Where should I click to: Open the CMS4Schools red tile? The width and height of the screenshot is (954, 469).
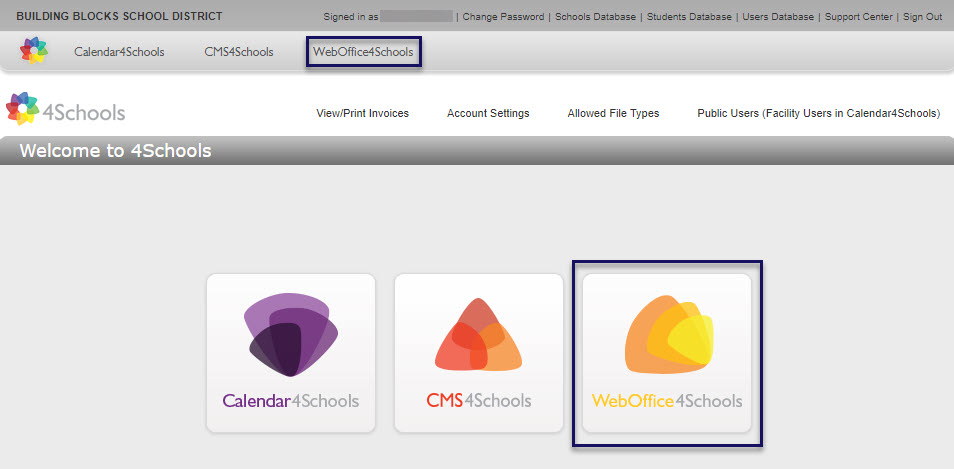[479, 353]
